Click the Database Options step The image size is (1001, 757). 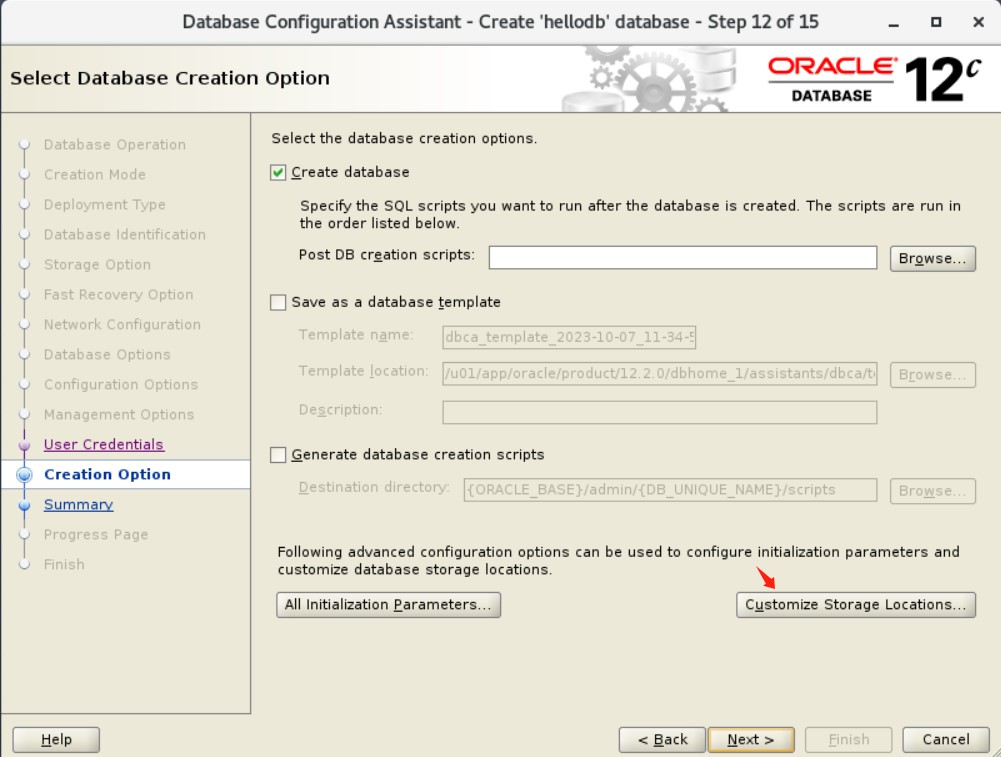(107, 355)
